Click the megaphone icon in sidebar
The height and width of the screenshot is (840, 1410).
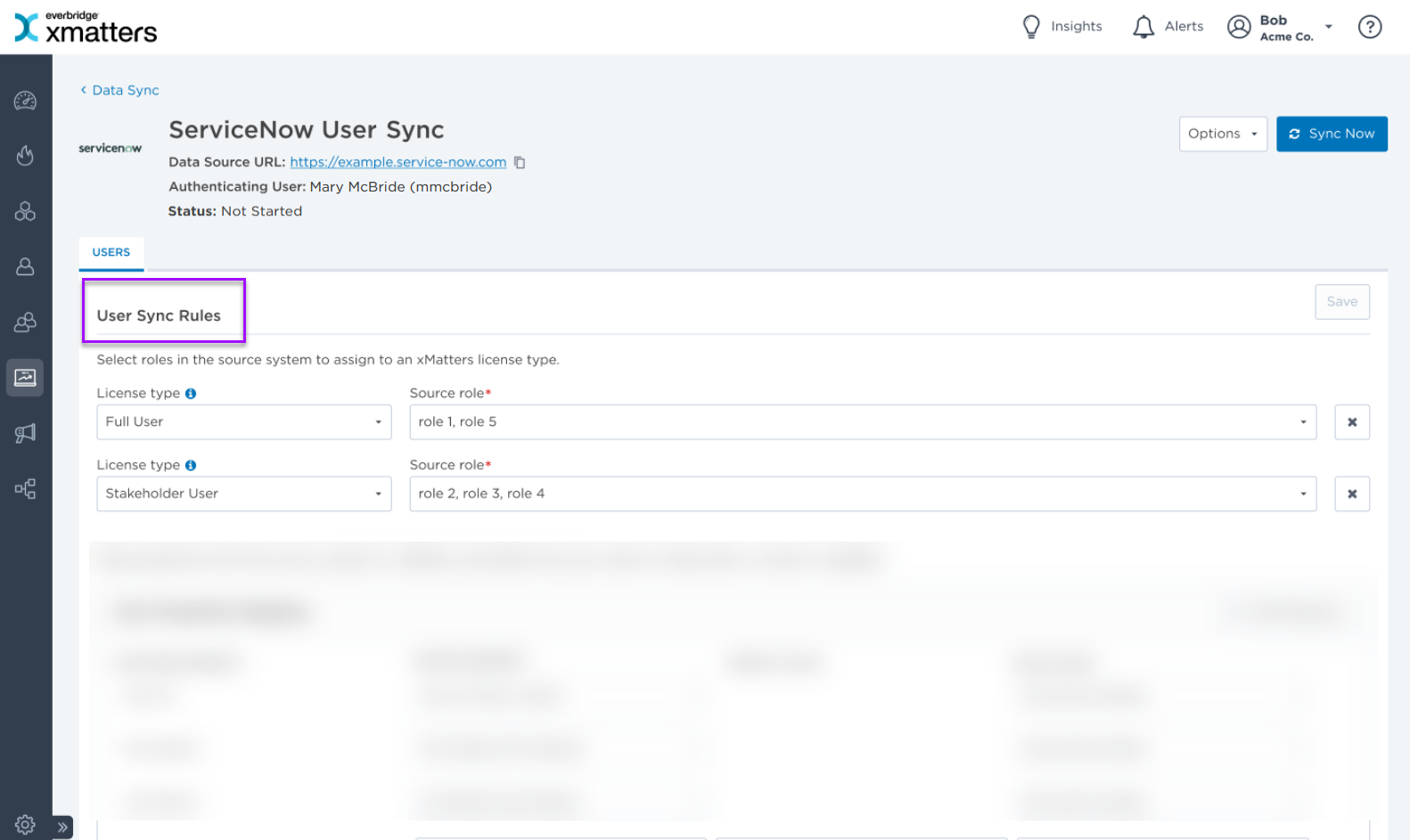coord(25,433)
